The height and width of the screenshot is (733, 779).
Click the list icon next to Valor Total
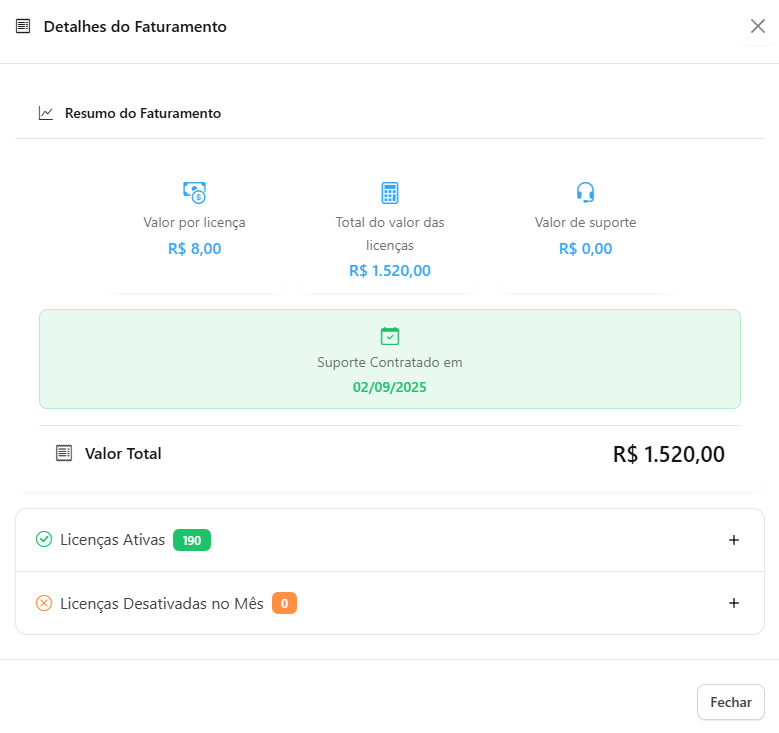pyautogui.click(x=64, y=453)
